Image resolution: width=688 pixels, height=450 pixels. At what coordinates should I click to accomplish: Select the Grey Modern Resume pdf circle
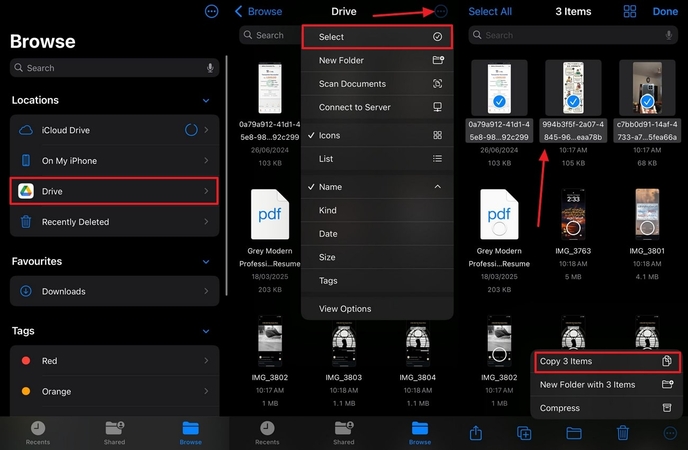[x=499, y=228]
